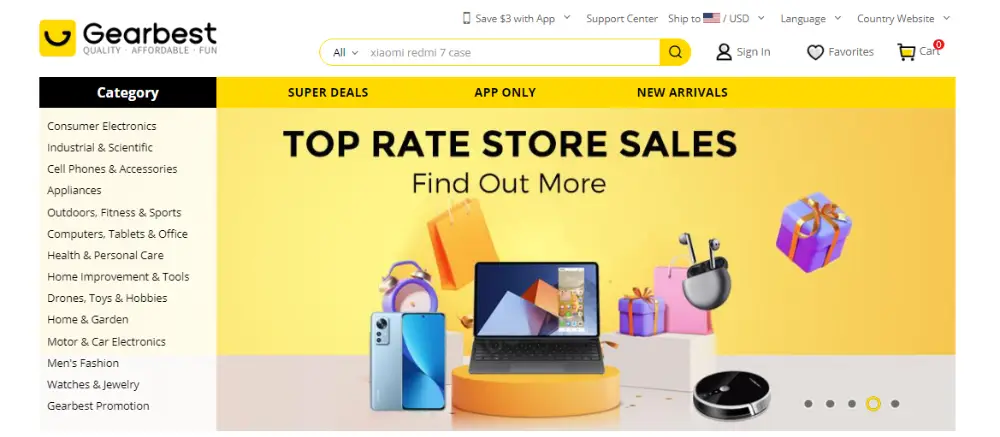Image resolution: width=1000 pixels, height=437 pixels.
Task: Select the last banner carousel dot
Action: (x=895, y=404)
